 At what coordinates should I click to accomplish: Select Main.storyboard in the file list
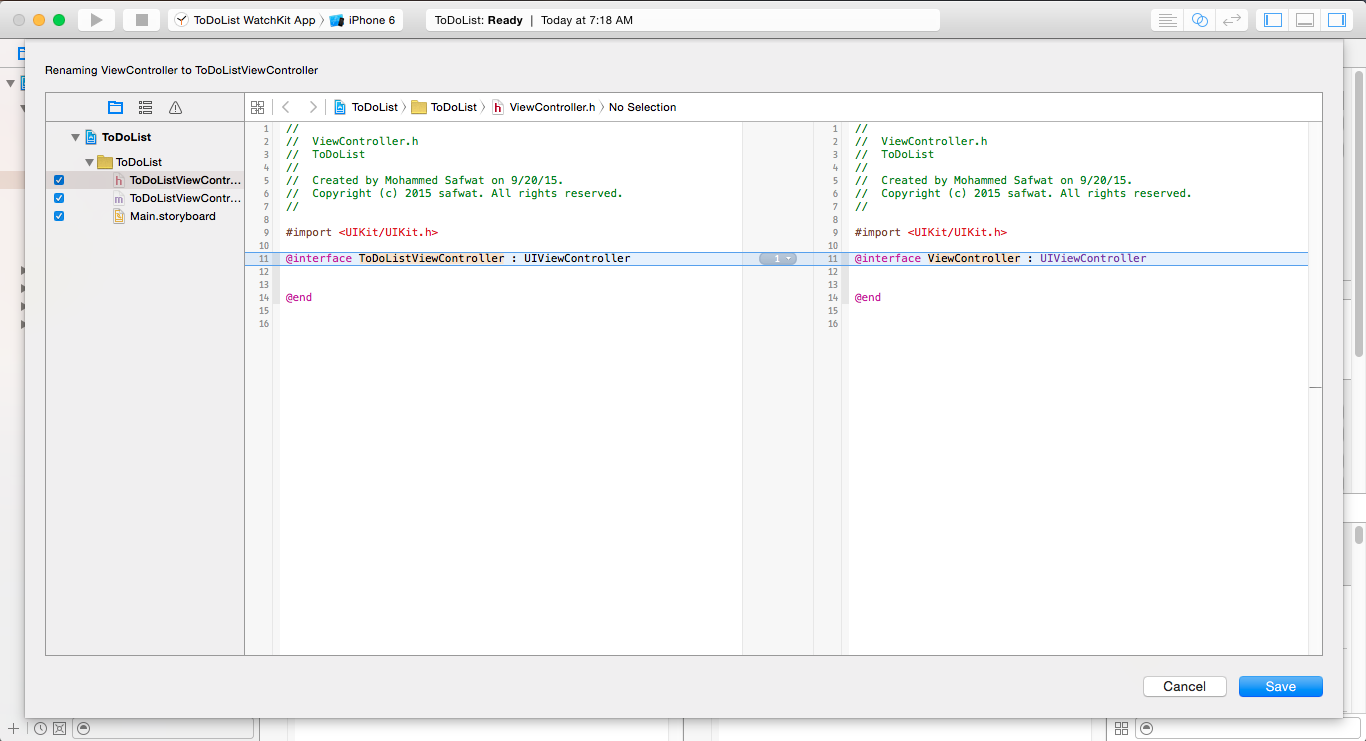pos(145,216)
